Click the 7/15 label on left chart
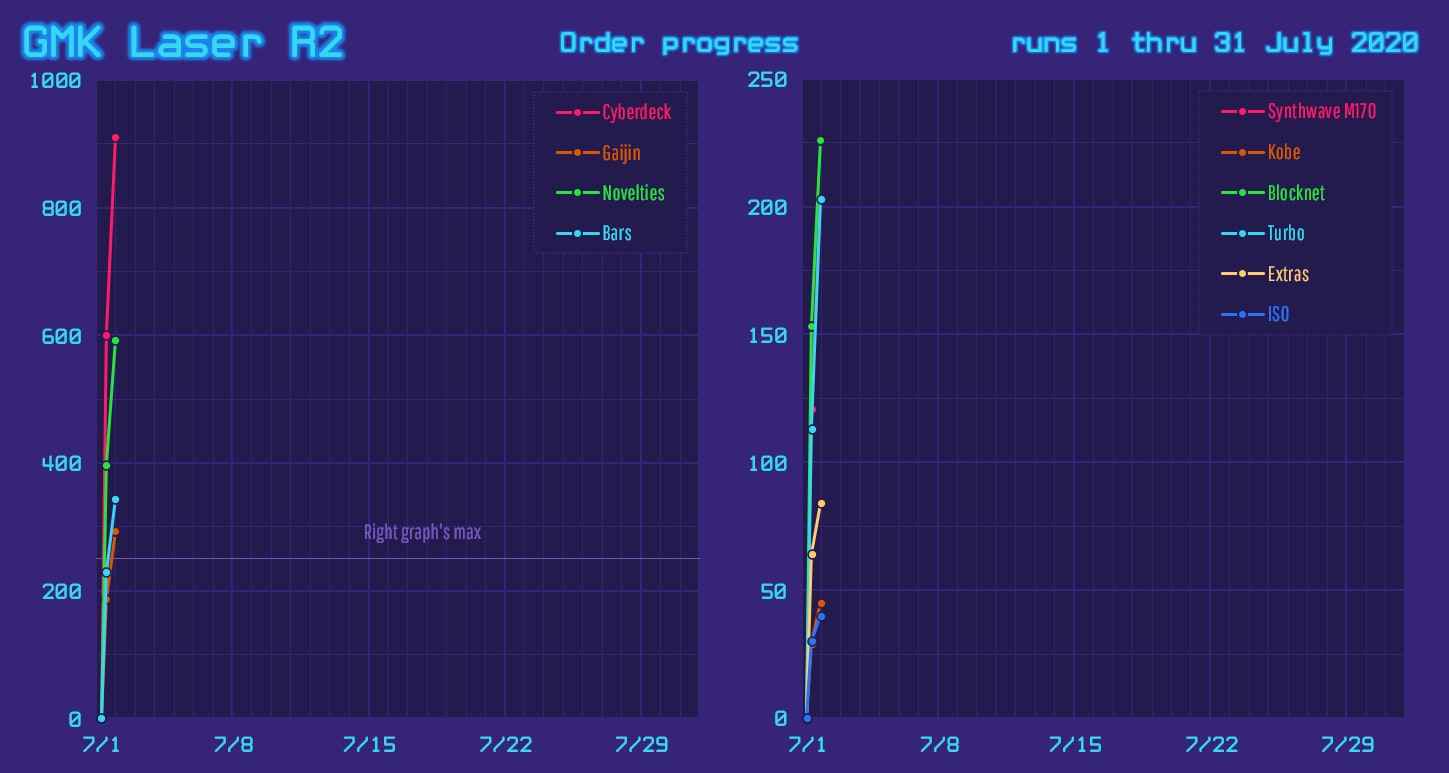This screenshot has height=773, width=1449. pos(369,745)
